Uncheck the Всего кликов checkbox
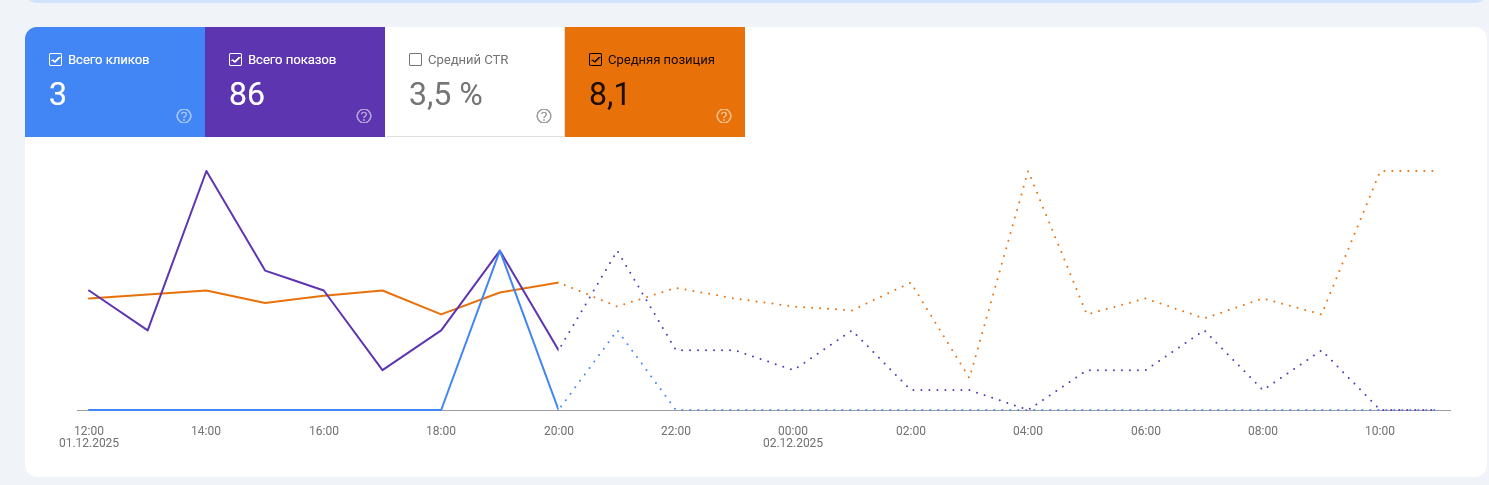 coord(56,60)
